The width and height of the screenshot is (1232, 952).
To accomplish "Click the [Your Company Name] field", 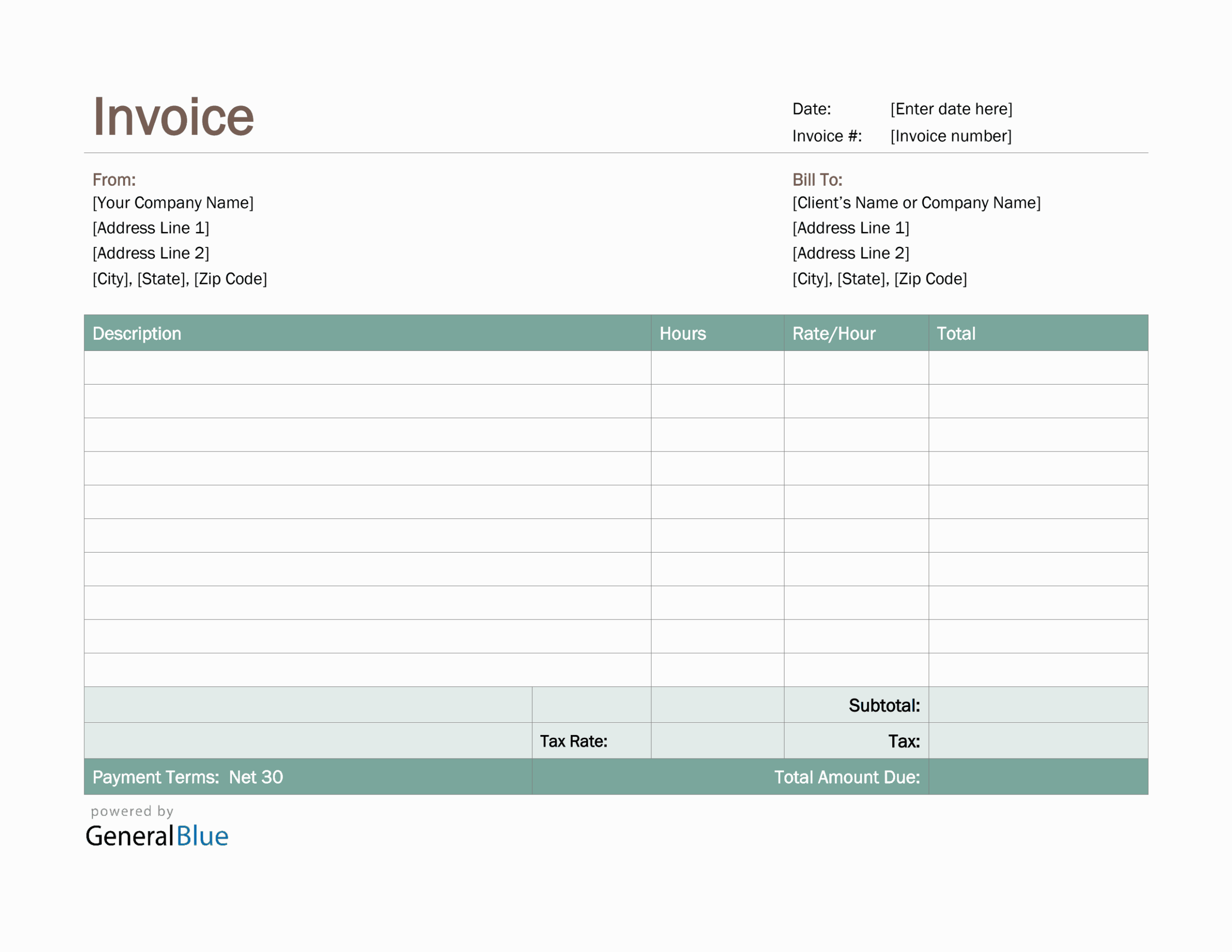I will point(173,203).
